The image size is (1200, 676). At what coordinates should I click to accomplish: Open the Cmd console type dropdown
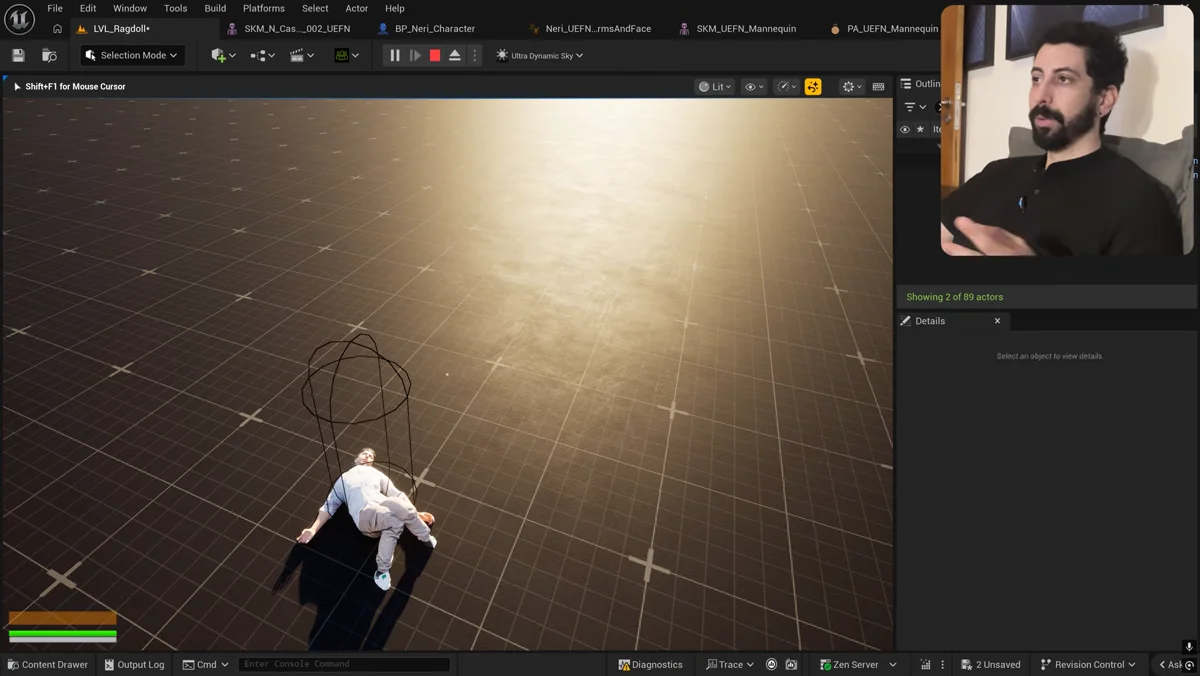206,664
